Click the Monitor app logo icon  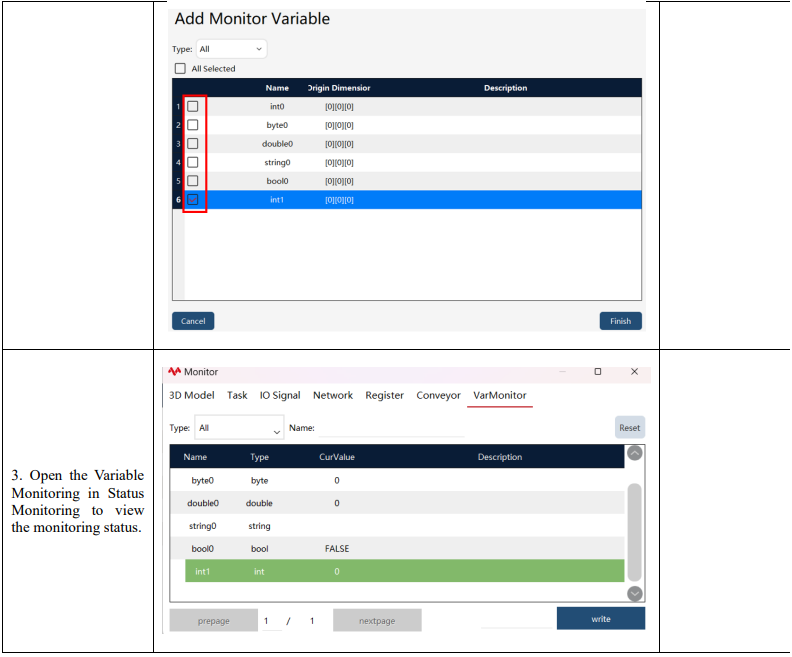[x=174, y=372]
